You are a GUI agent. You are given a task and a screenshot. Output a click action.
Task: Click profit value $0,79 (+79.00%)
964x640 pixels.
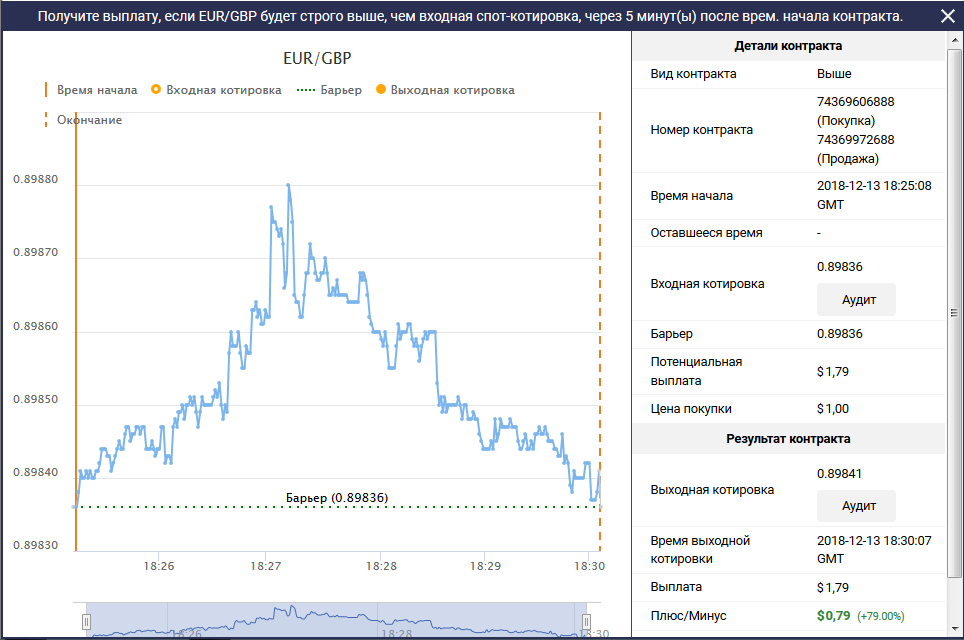coord(860,615)
